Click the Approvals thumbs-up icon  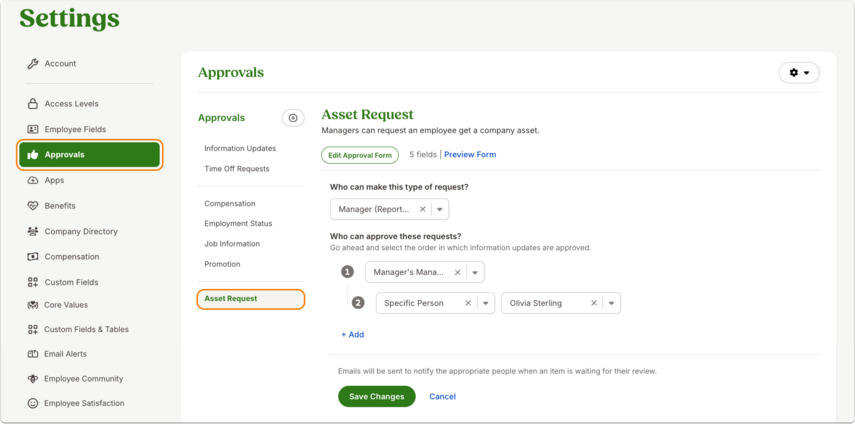click(x=32, y=155)
